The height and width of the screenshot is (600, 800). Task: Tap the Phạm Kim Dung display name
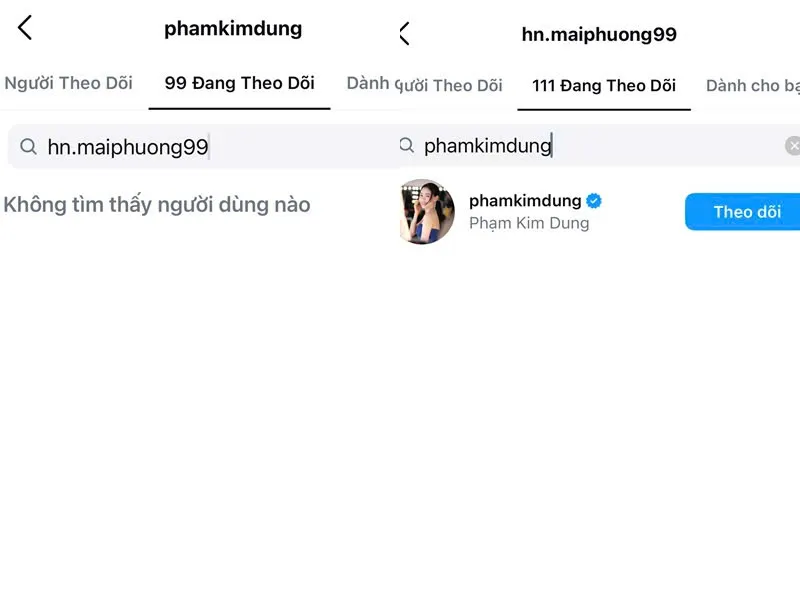pyautogui.click(x=529, y=223)
